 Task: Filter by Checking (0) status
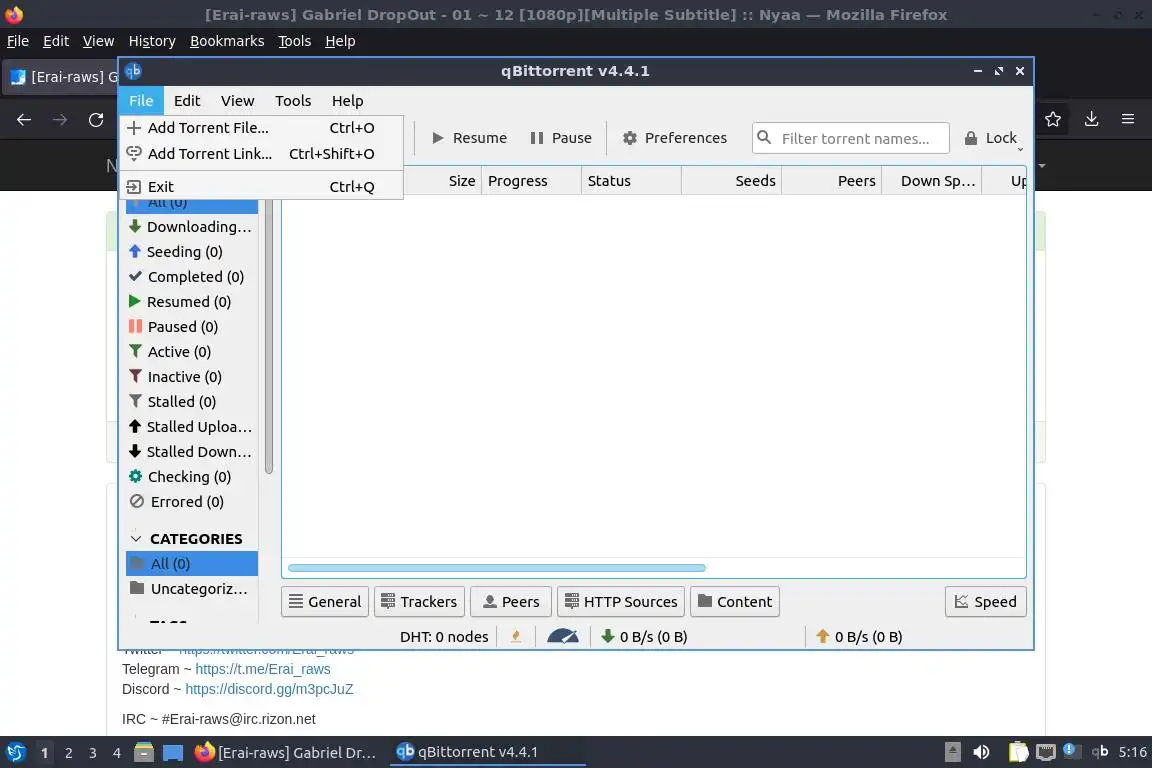[x=192, y=477]
